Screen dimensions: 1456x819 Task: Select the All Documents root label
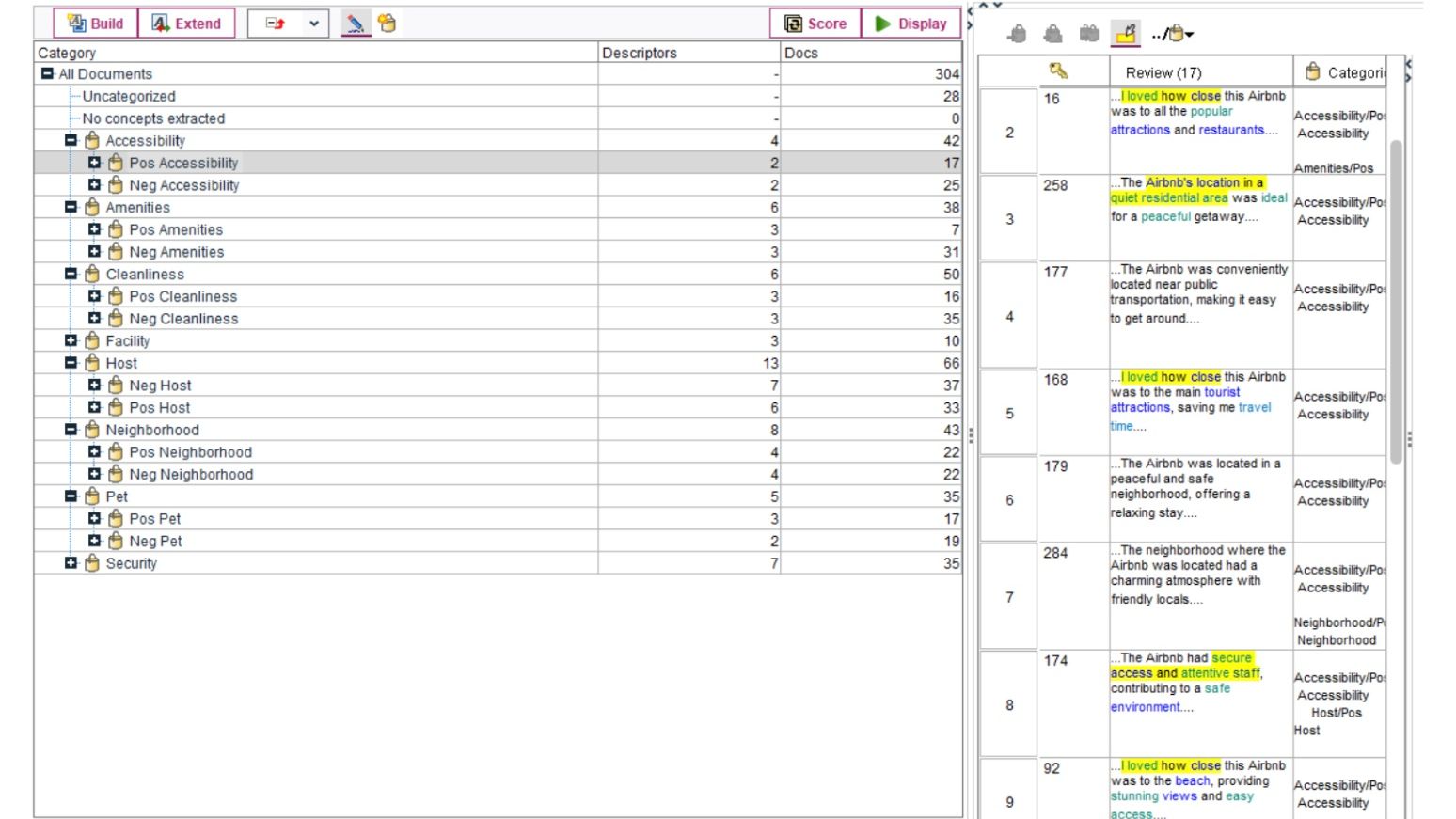click(105, 73)
